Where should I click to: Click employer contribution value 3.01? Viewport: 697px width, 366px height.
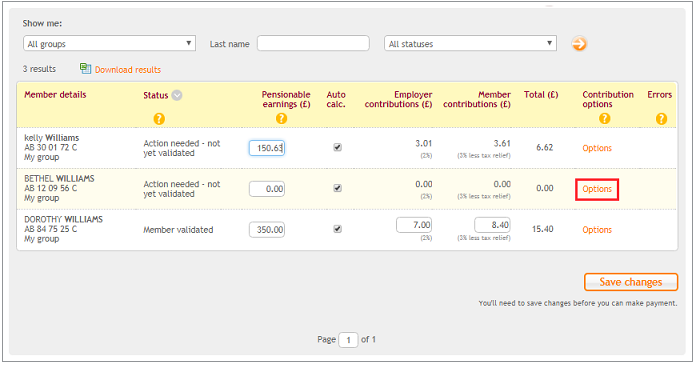click(424, 143)
